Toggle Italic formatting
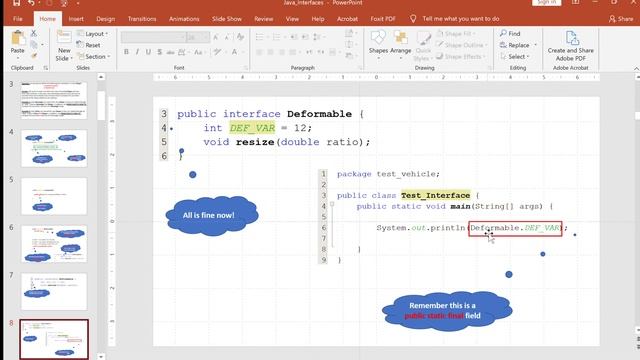 pyautogui.click(x=137, y=52)
